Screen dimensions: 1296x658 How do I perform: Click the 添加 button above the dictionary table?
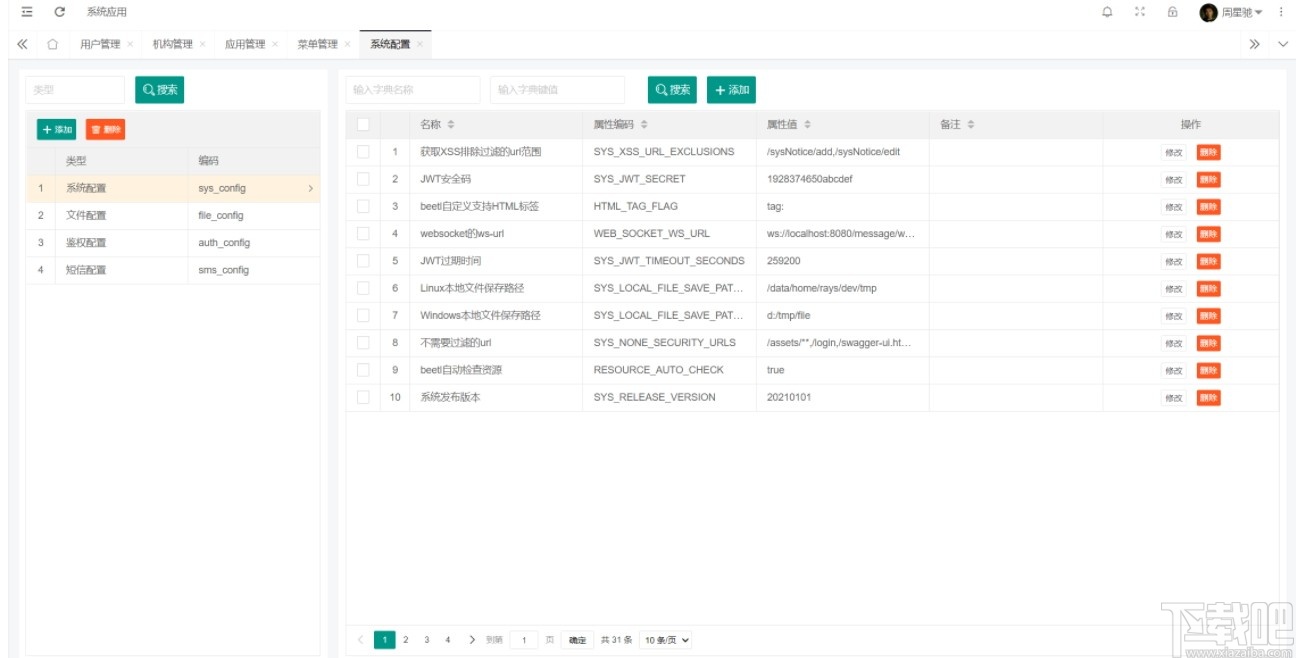click(732, 89)
